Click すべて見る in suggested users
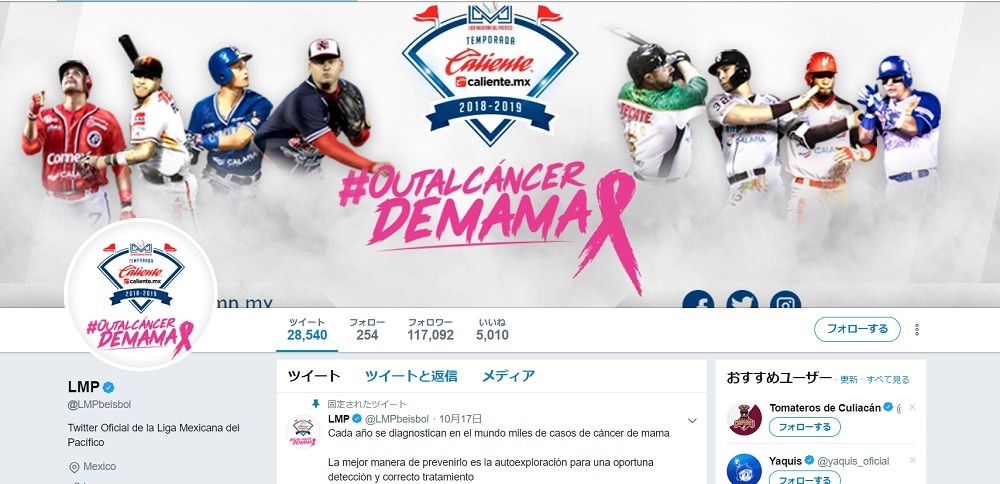 point(889,379)
